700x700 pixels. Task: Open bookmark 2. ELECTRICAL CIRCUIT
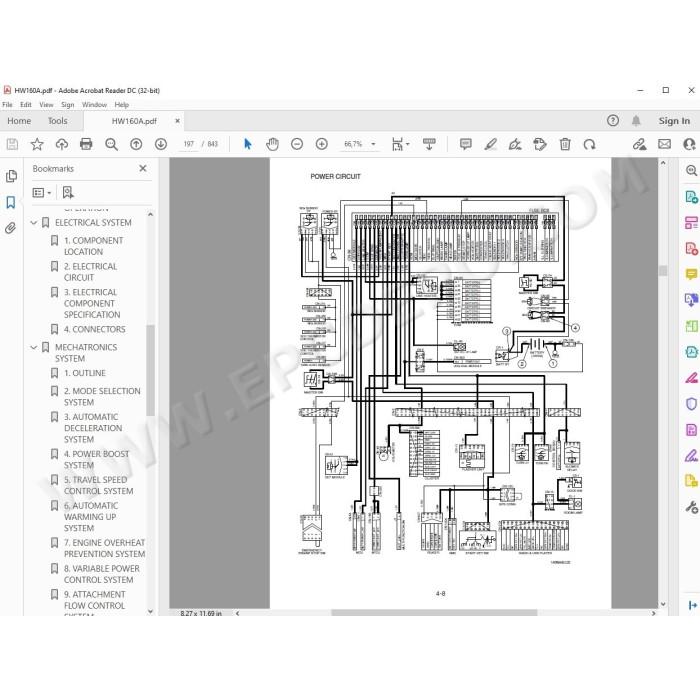91,272
